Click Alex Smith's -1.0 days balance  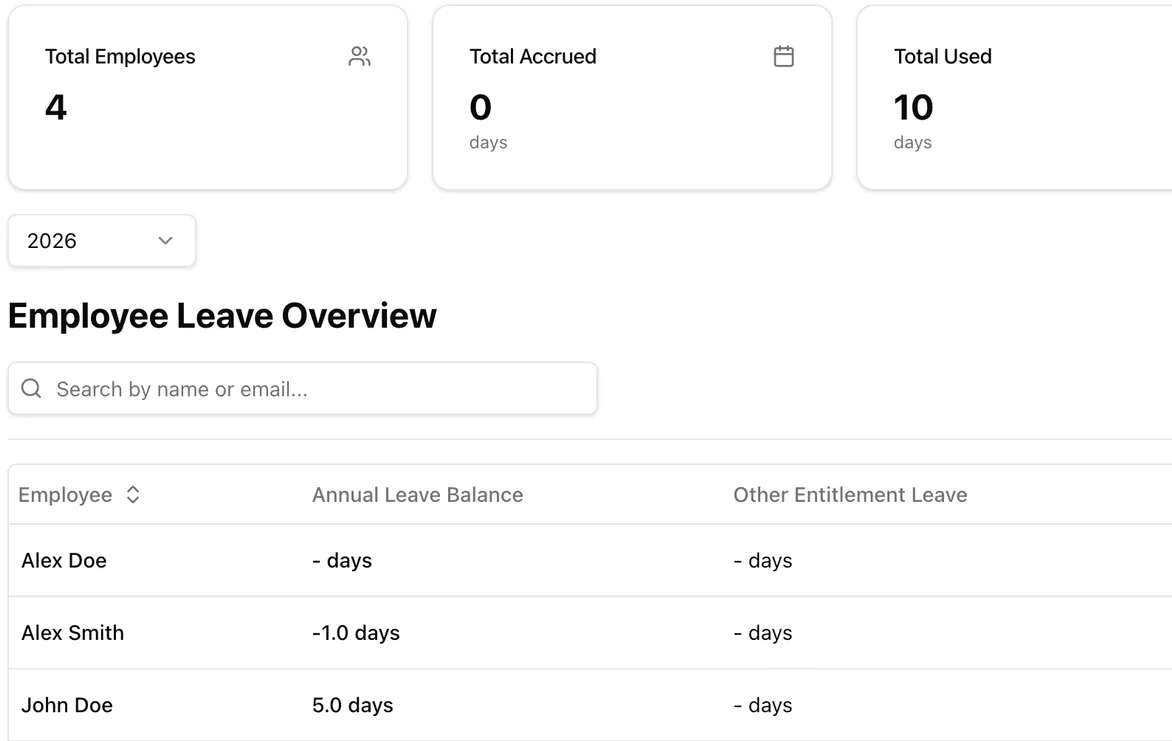click(x=356, y=633)
